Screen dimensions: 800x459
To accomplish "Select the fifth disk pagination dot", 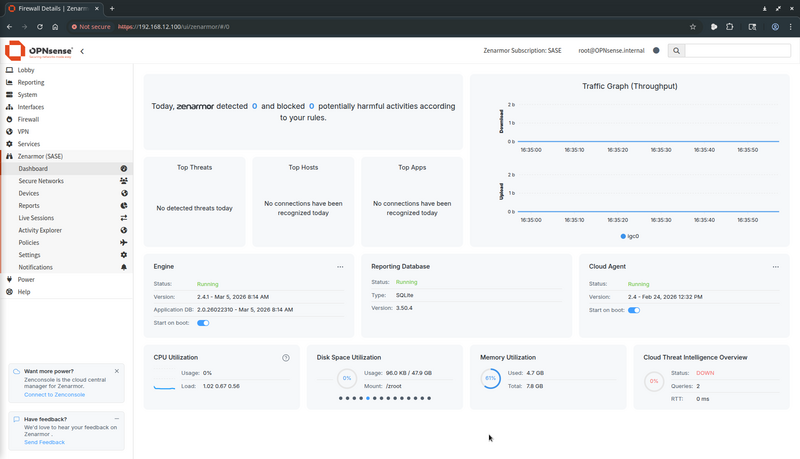I will point(368,398).
